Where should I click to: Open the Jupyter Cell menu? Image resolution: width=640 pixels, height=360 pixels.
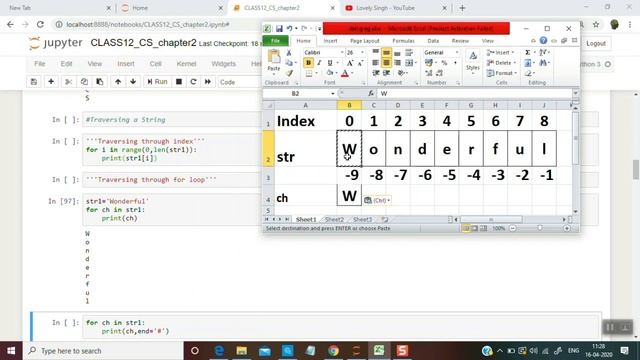point(156,64)
